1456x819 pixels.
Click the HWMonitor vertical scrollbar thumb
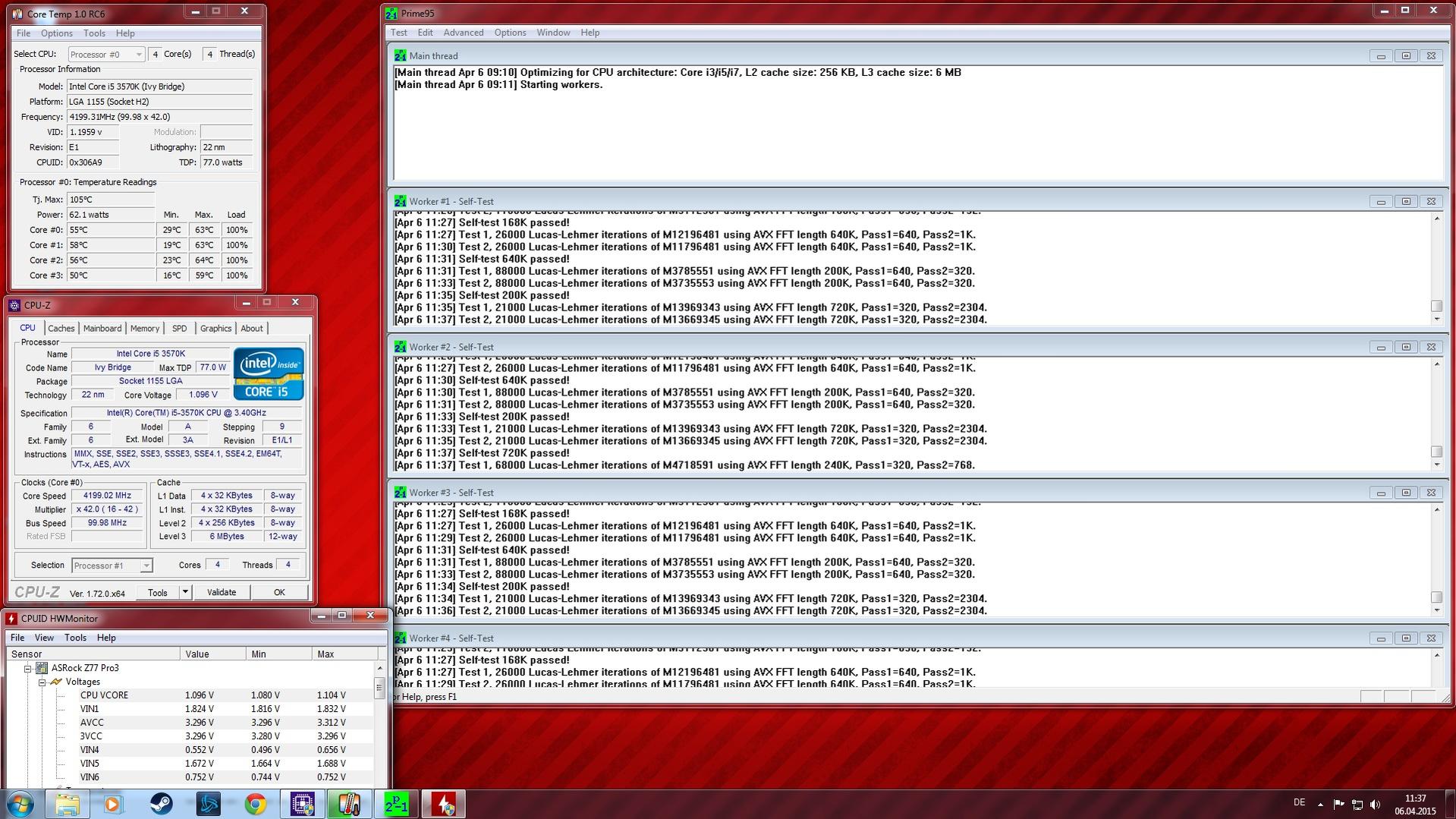tap(379, 688)
